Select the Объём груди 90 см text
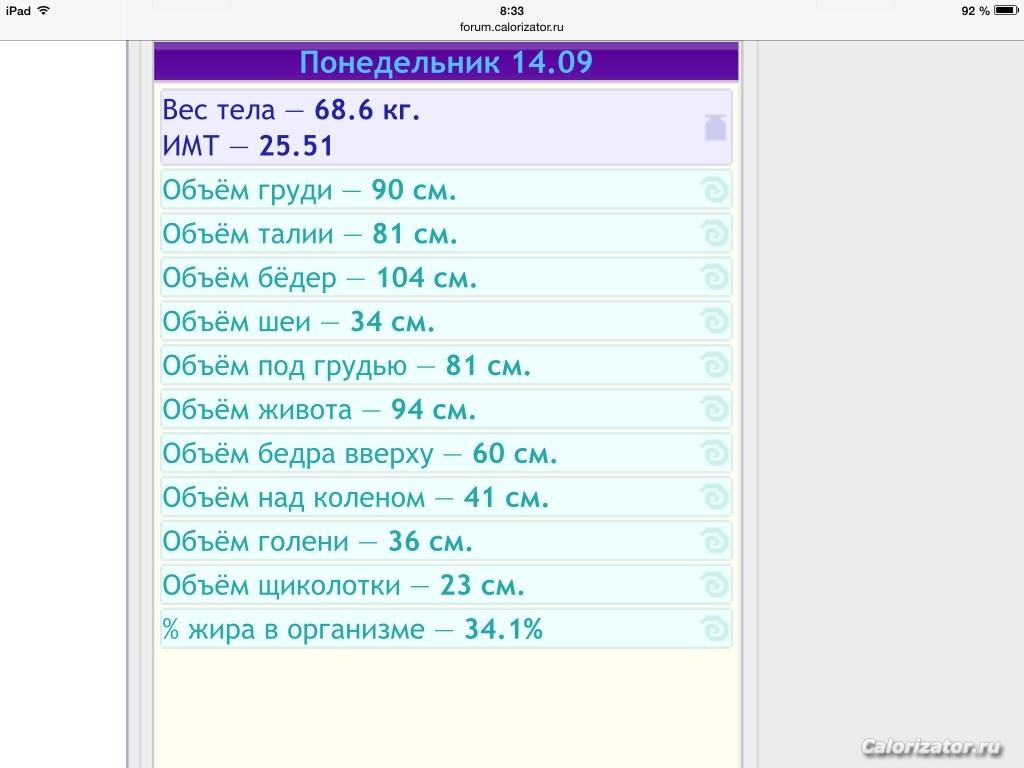Screen dimensions: 1024x768 [x=309, y=191]
